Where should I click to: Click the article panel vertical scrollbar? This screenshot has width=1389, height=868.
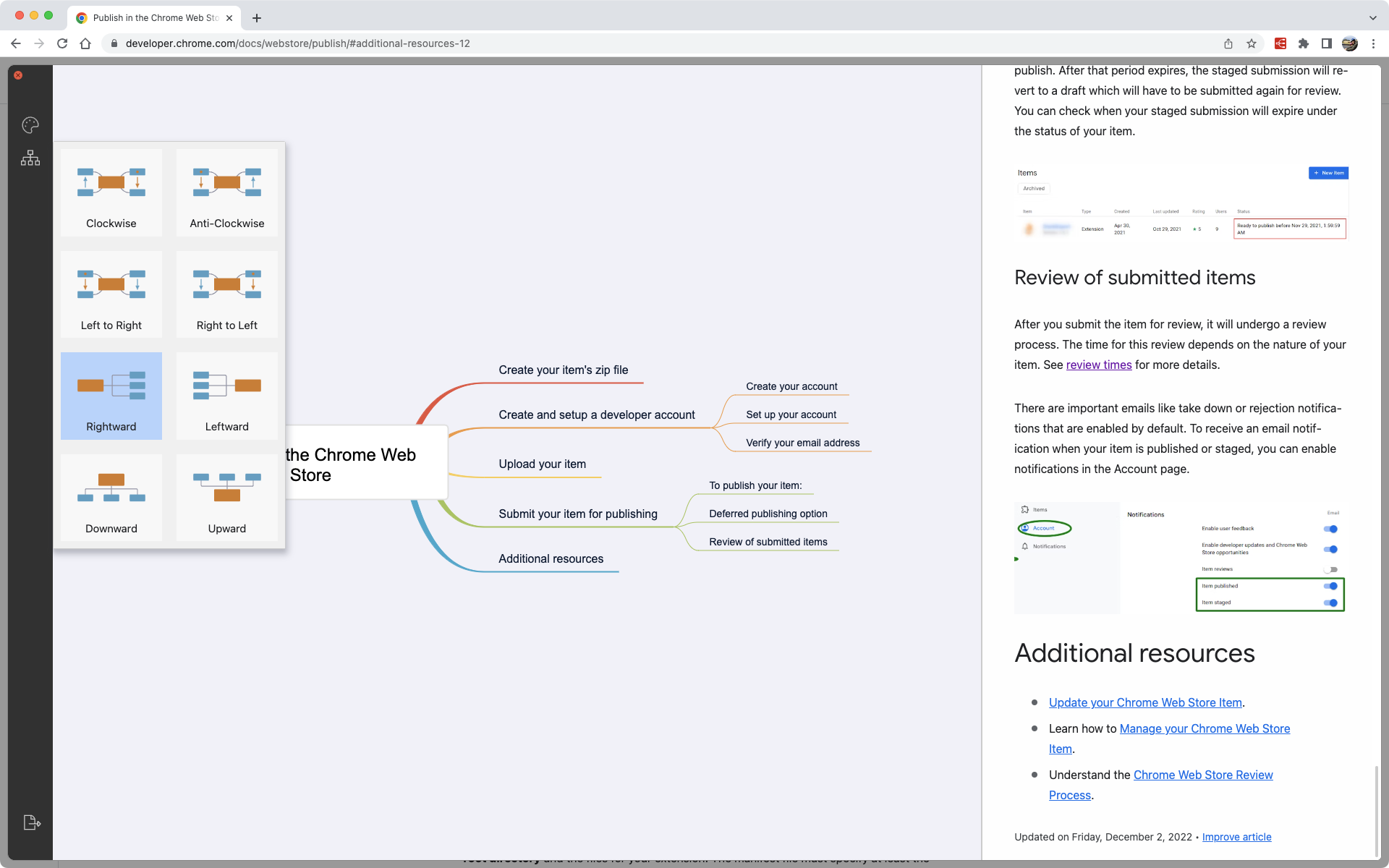click(1376, 810)
